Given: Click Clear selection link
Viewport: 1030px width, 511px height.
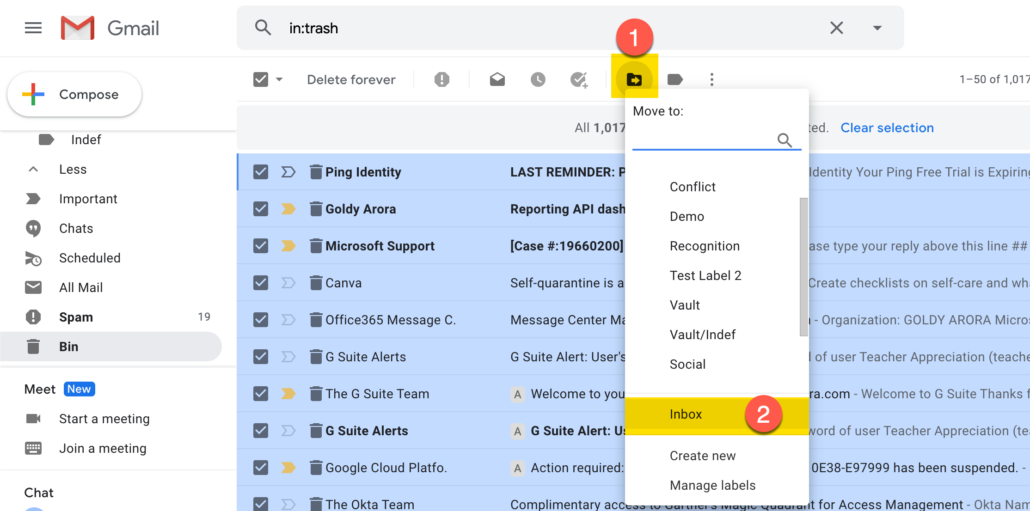Looking at the screenshot, I should (887, 127).
